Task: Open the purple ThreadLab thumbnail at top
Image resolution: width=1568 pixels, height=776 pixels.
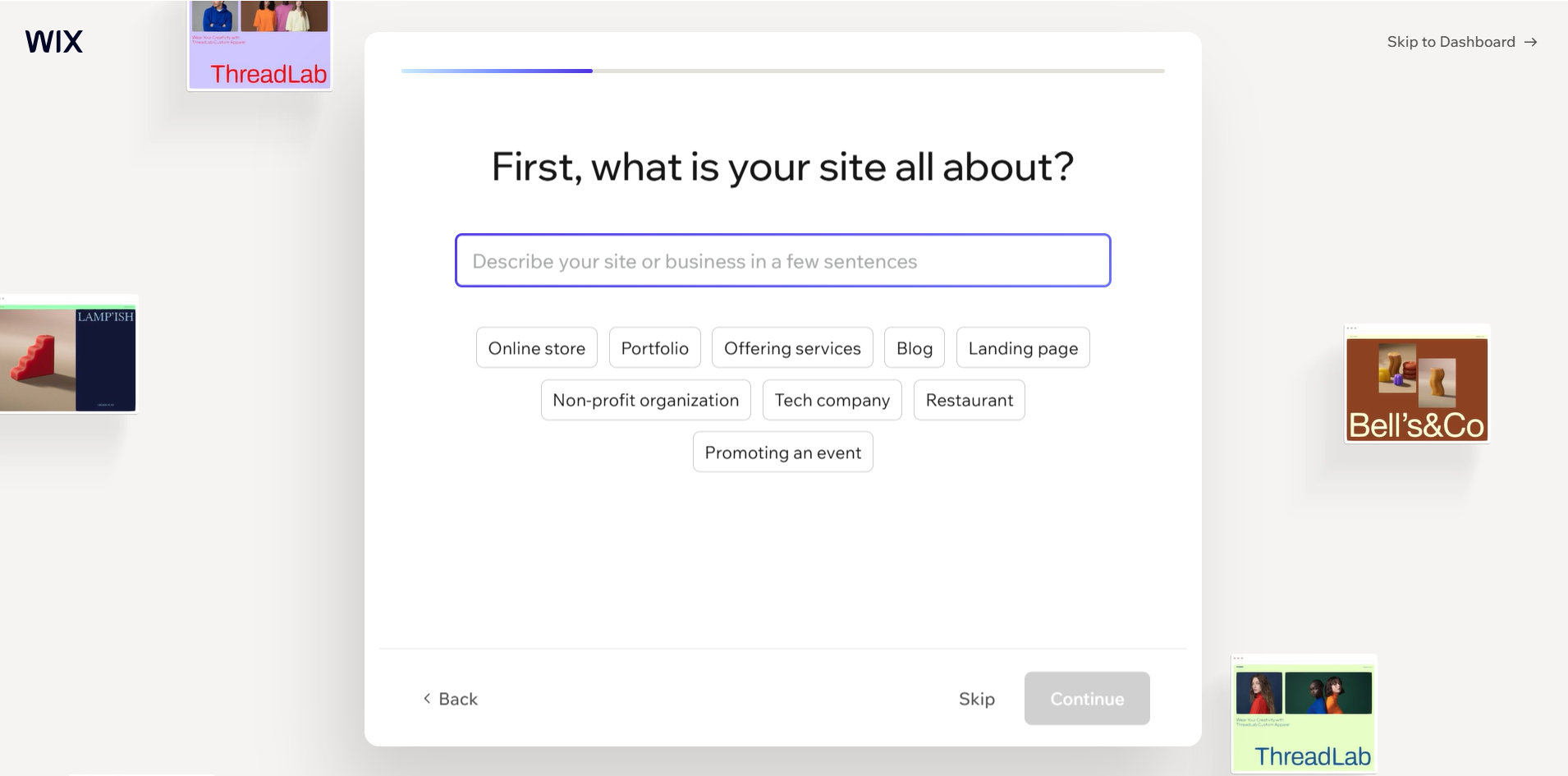Action: click(259, 45)
